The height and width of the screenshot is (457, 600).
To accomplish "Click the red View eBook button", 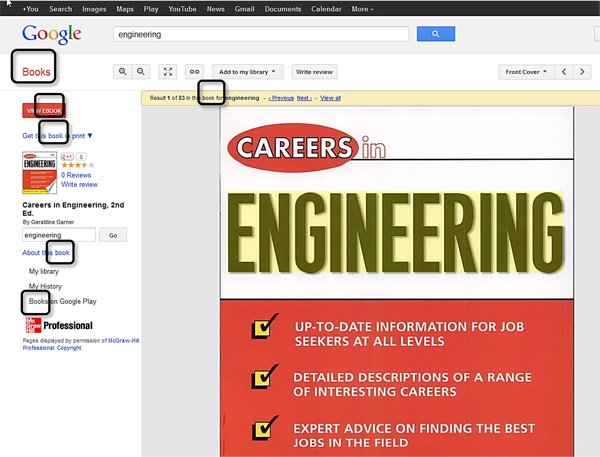I will coord(44,111).
